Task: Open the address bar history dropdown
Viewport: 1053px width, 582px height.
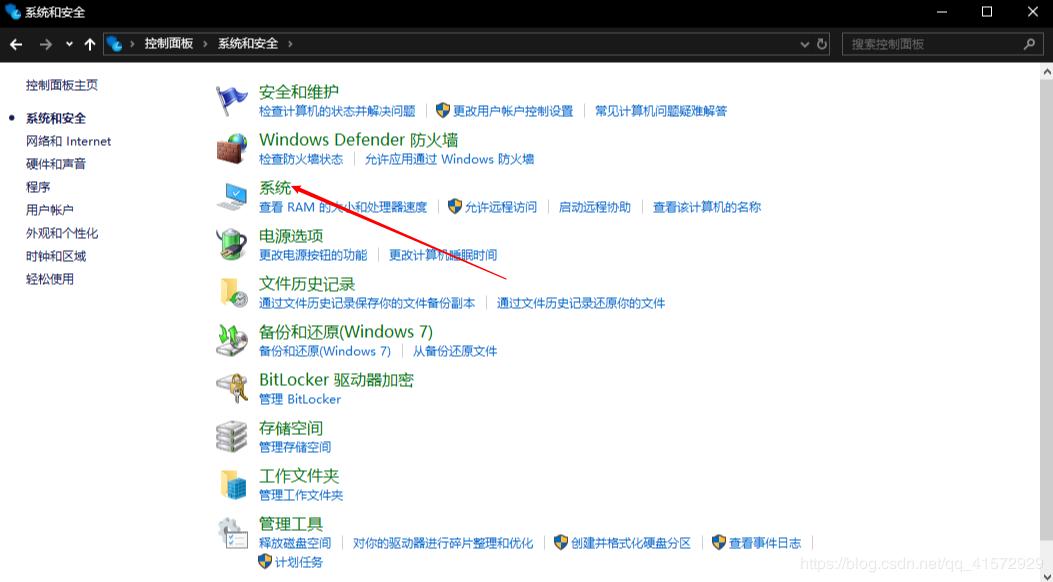Action: pos(804,43)
